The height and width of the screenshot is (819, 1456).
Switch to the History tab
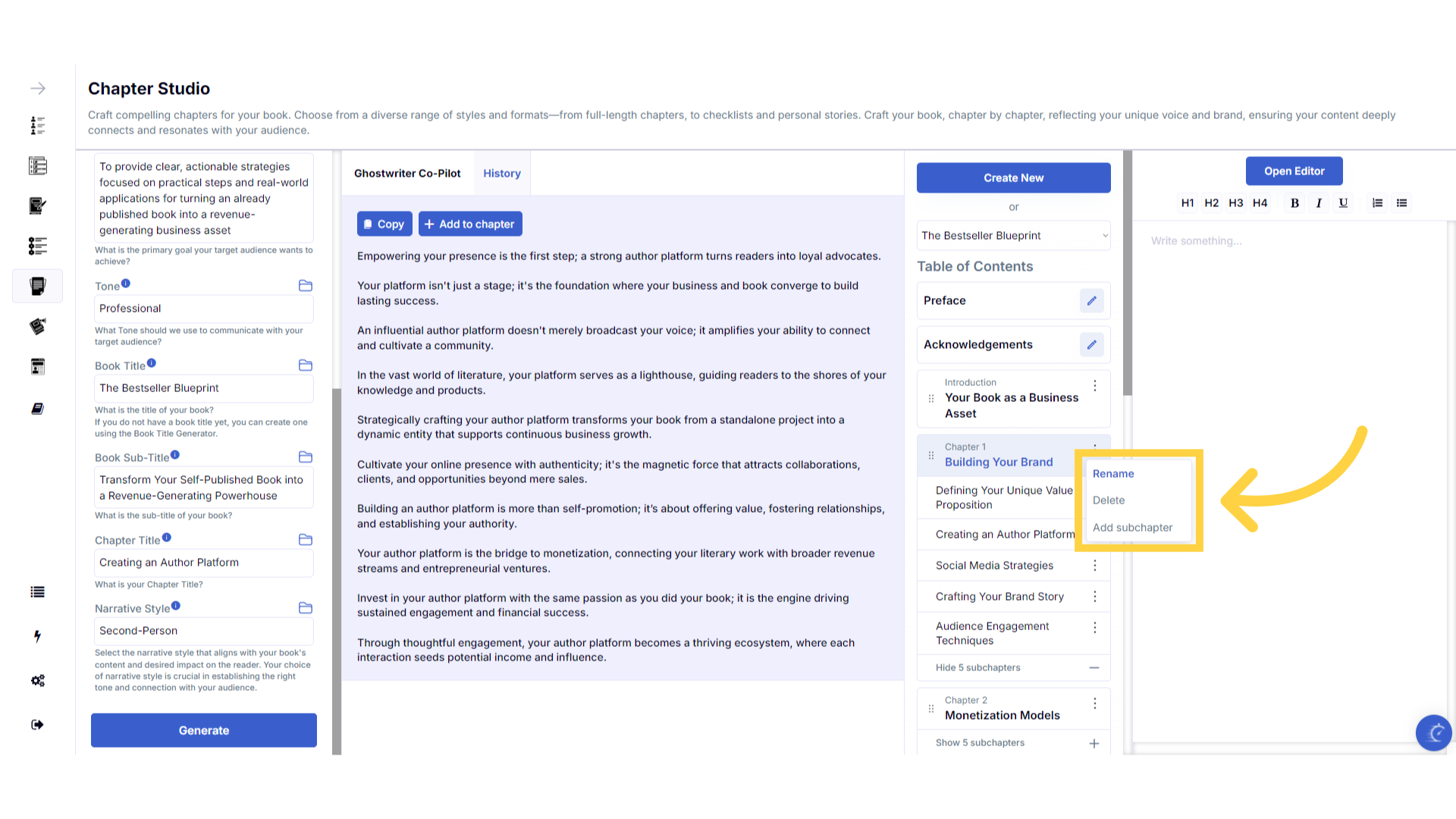(501, 174)
